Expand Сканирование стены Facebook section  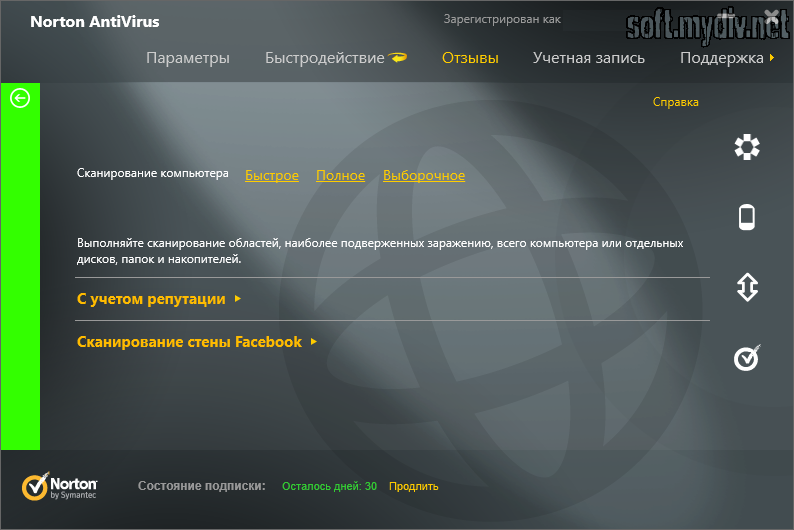(x=197, y=342)
